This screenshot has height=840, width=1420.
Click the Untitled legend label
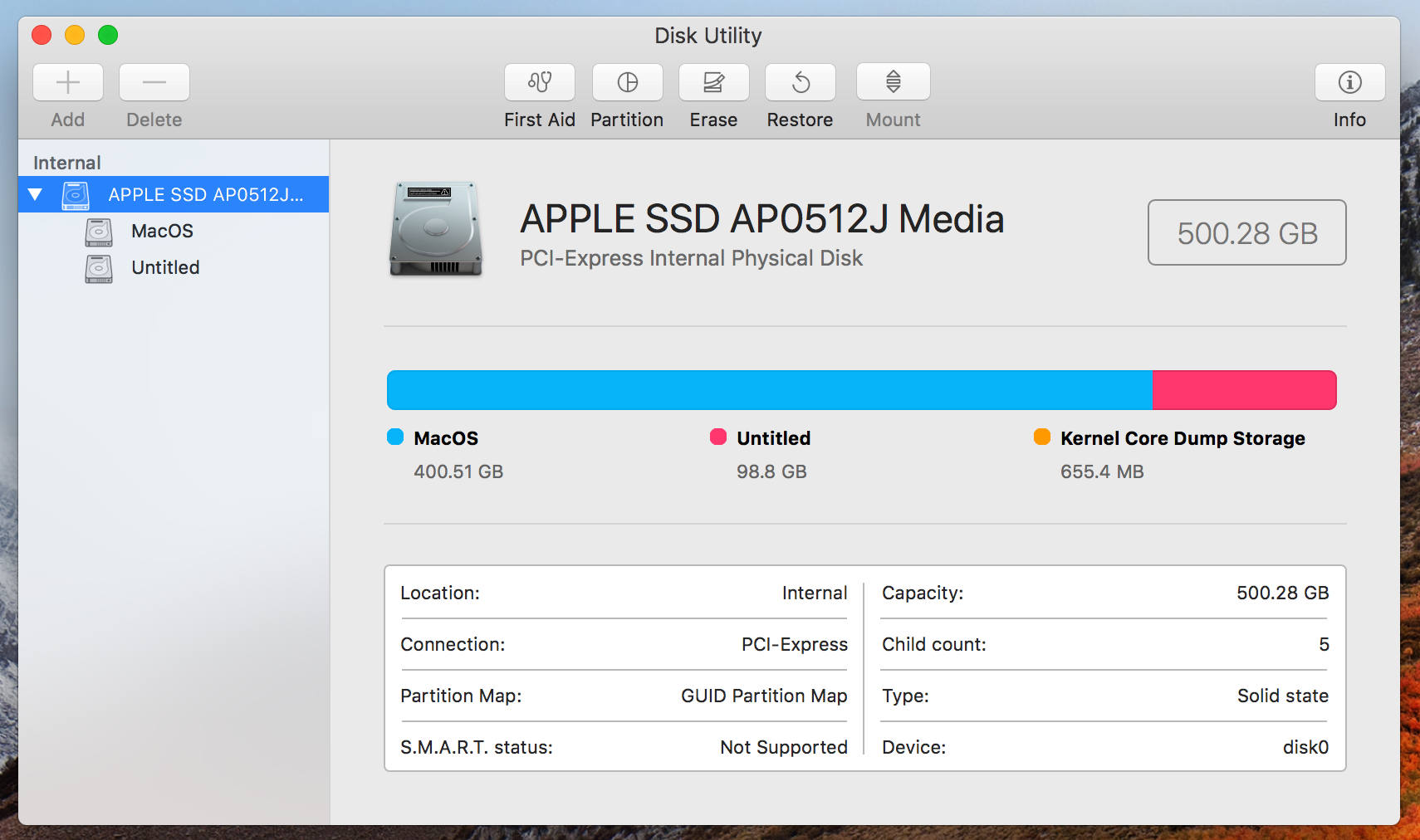point(774,438)
